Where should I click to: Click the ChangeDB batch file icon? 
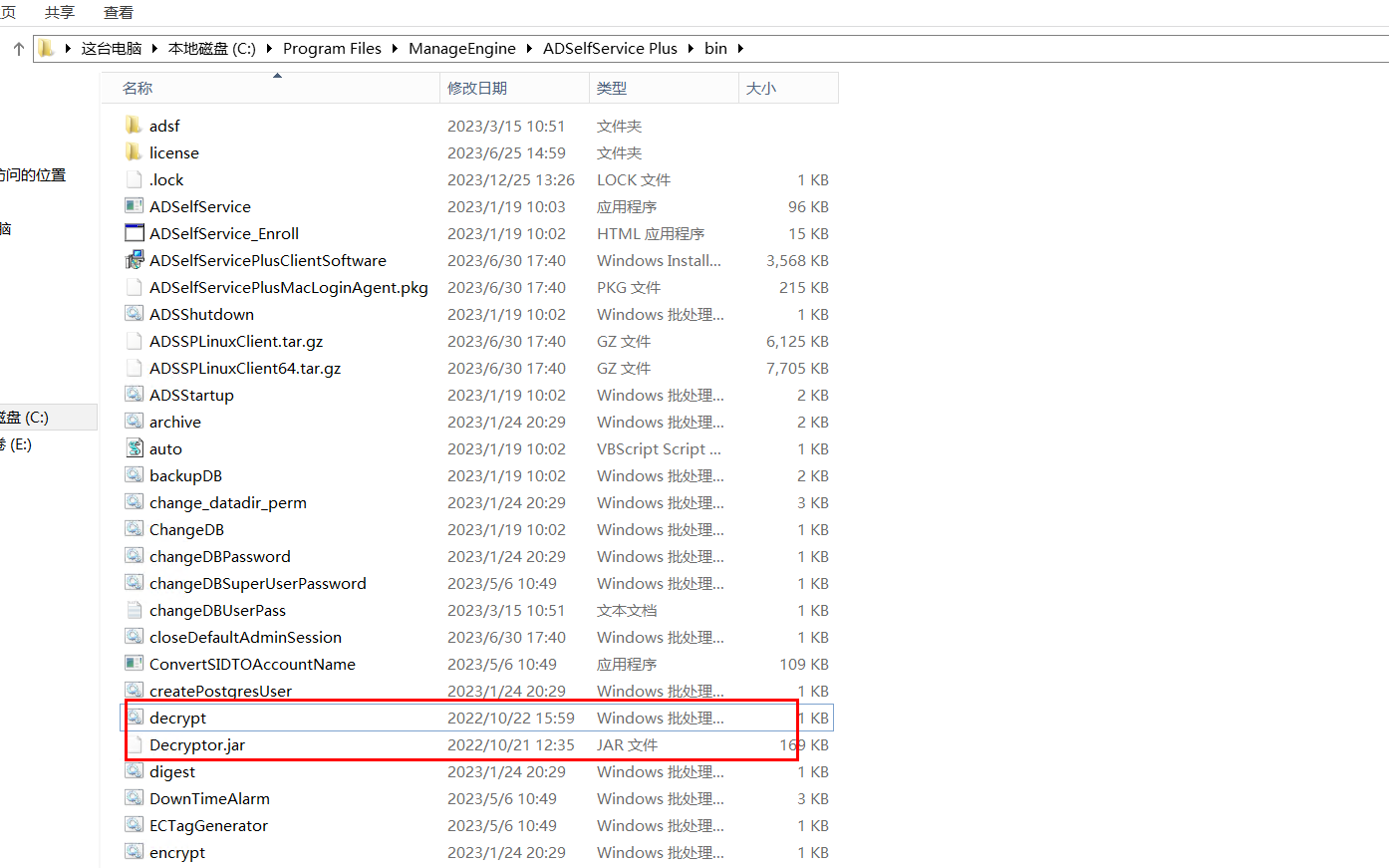(134, 528)
